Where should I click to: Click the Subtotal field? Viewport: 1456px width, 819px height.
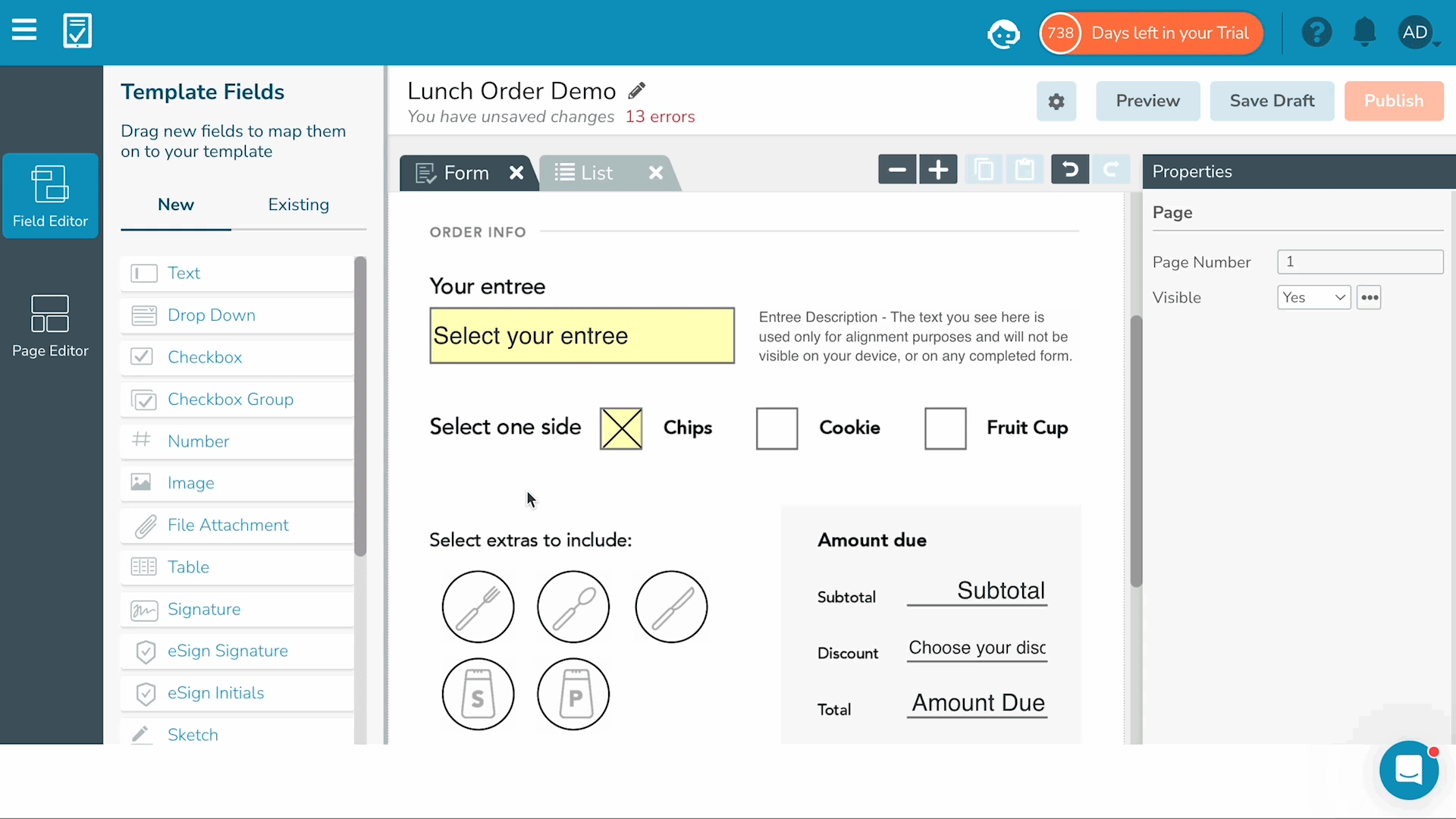(977, 591)
